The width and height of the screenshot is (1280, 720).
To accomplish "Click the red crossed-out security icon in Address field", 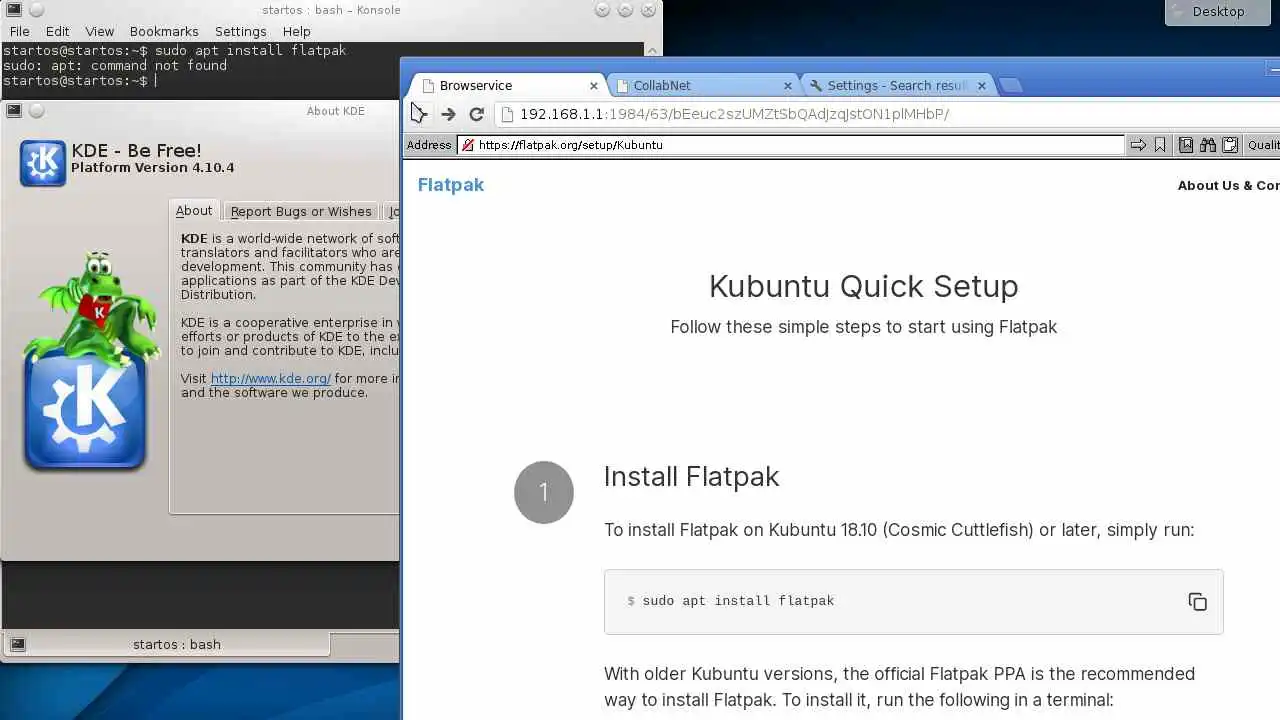I will click(x=467, y=145).
